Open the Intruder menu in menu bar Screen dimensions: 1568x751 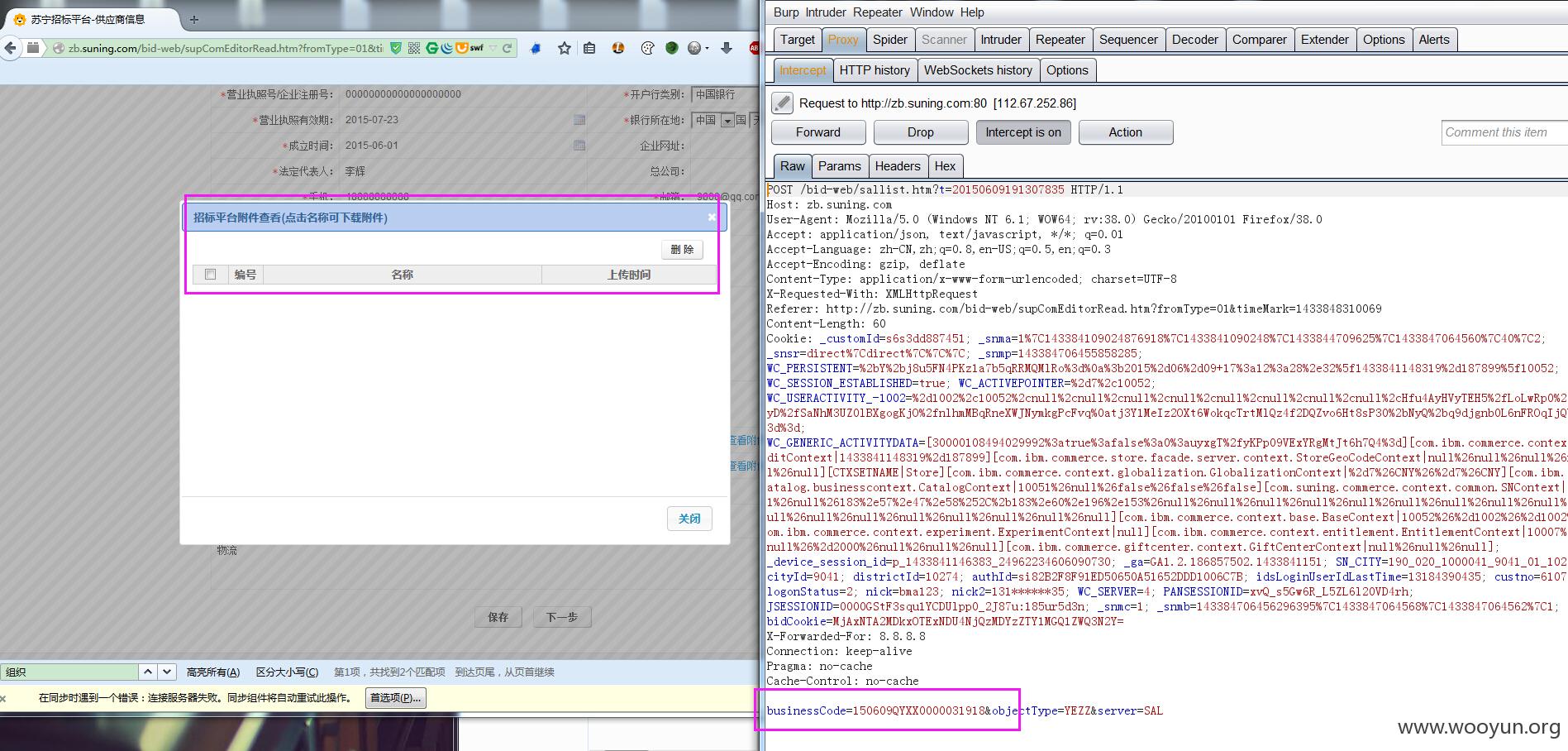point(826,12)
